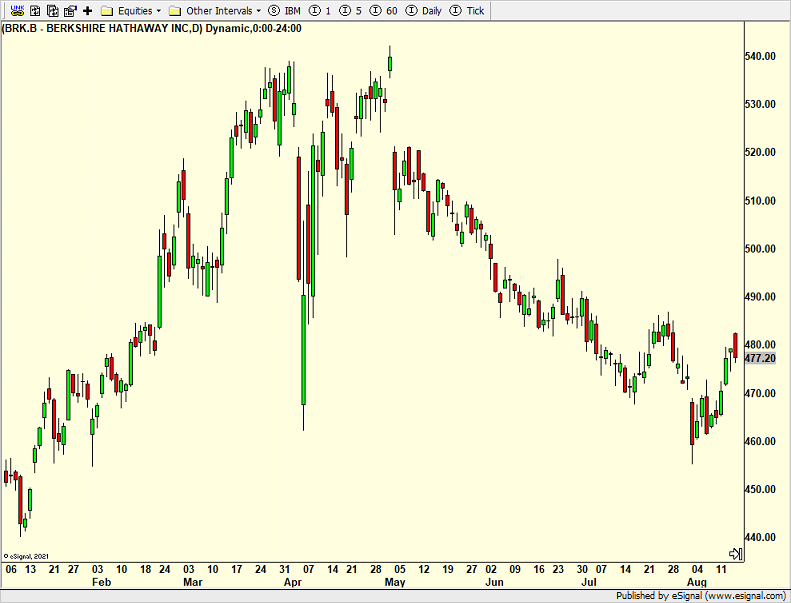Click the 540.00 price axis label
791x603 pixels.
760,56
